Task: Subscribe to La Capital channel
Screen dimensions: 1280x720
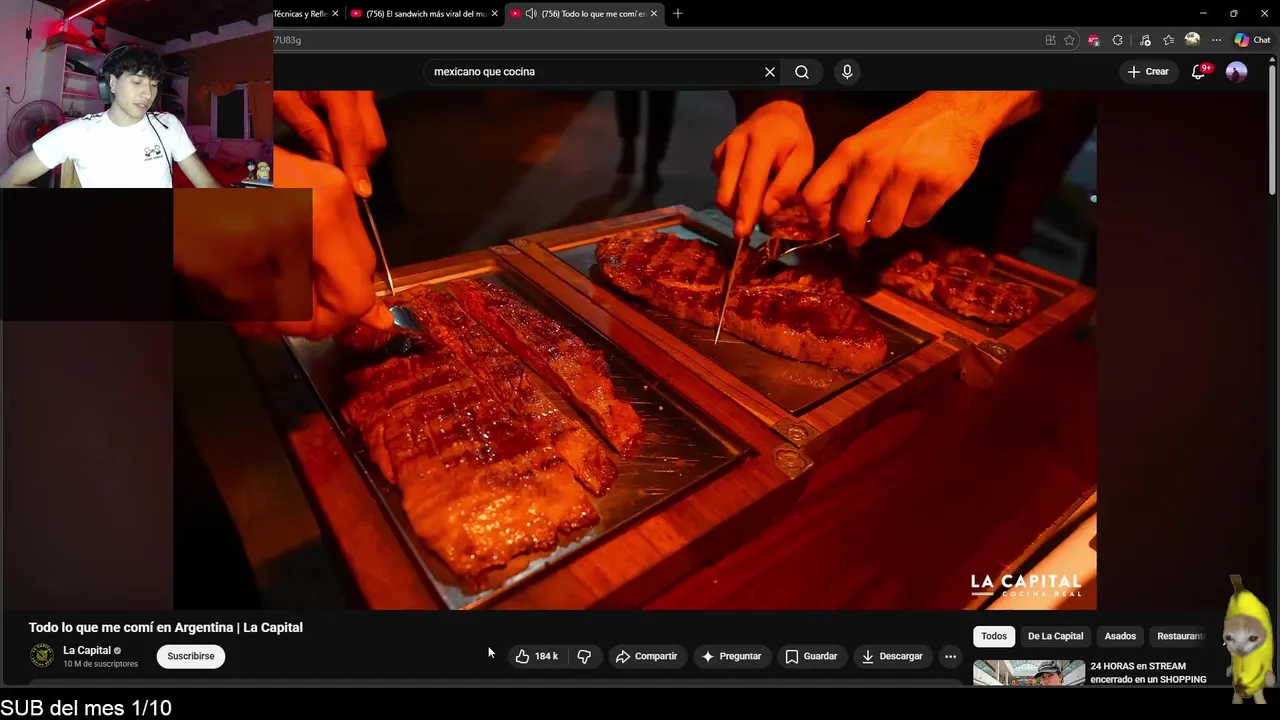Action: point(191,656)
